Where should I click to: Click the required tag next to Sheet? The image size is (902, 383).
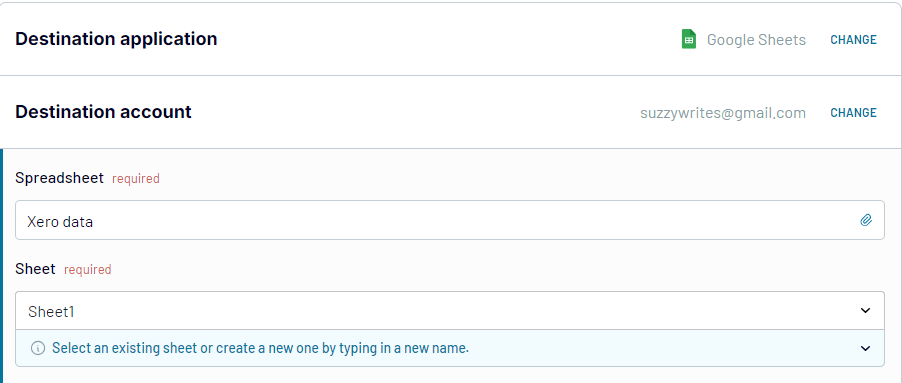87,270
